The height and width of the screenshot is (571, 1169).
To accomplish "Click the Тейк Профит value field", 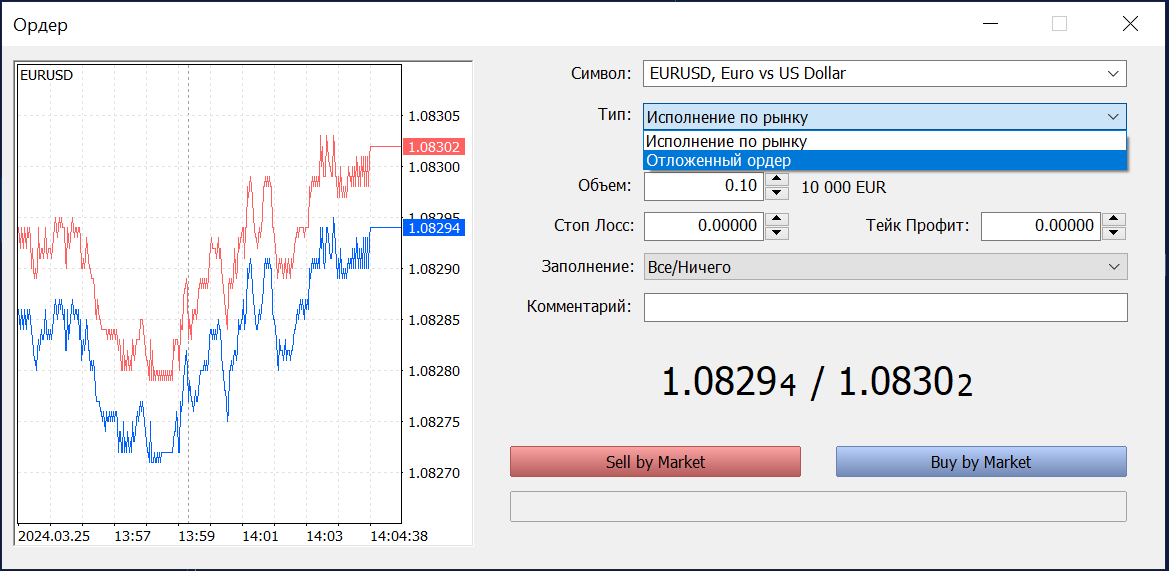I will (1041, 226).
